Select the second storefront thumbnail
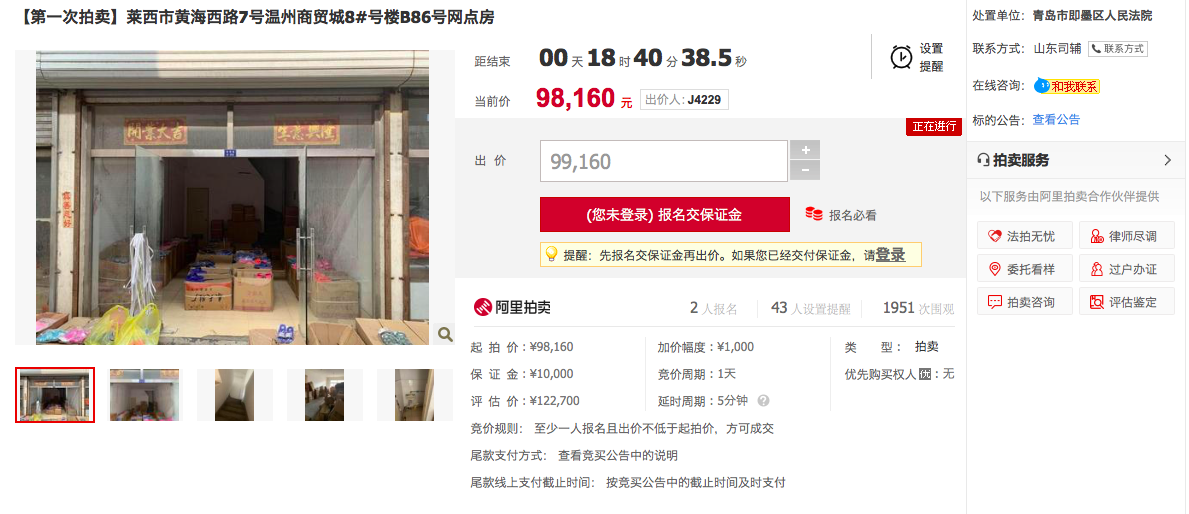This screenshot has width=1189, height=514. (x=144, y=395)
